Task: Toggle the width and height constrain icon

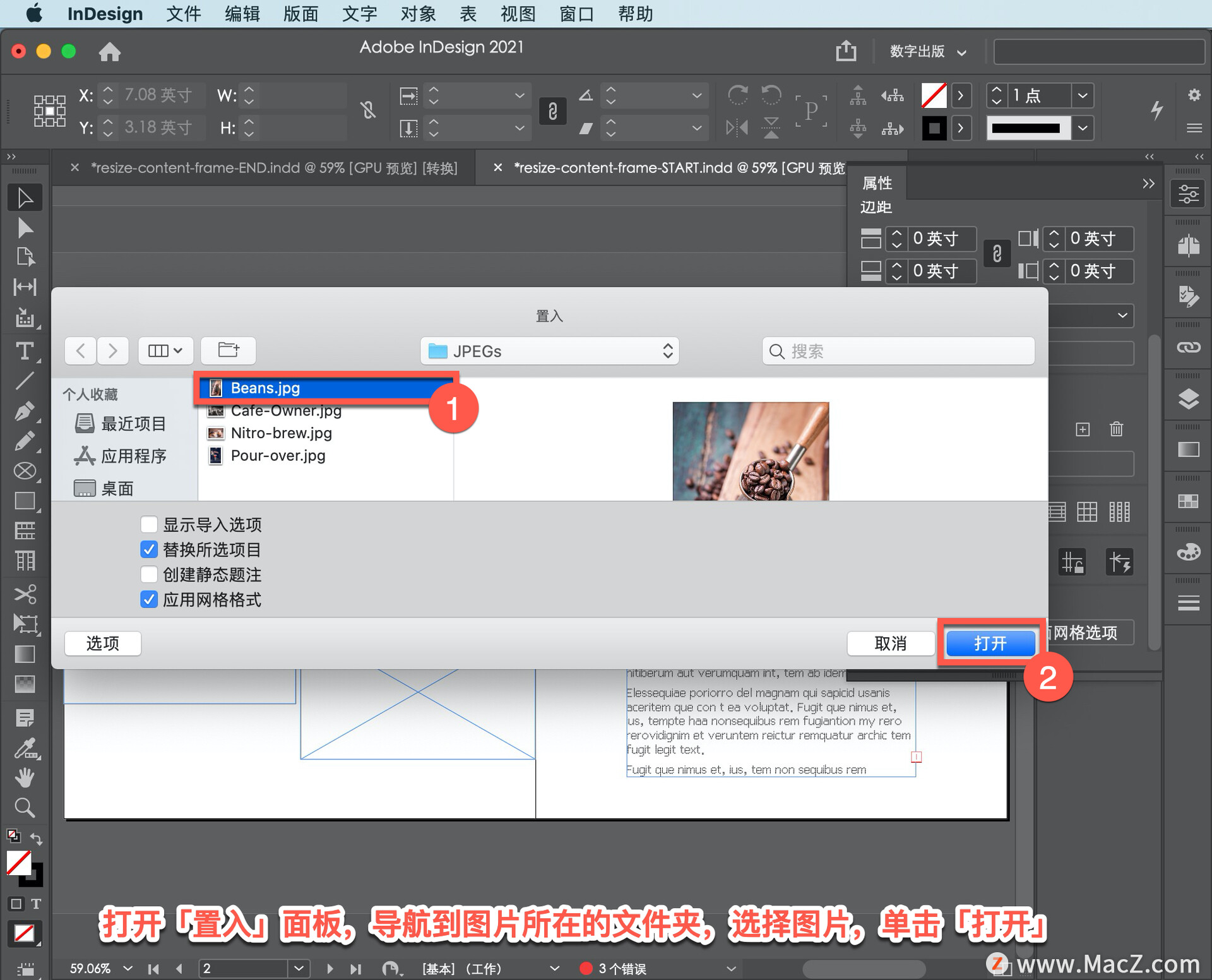Action: click(x=369, y=111)
